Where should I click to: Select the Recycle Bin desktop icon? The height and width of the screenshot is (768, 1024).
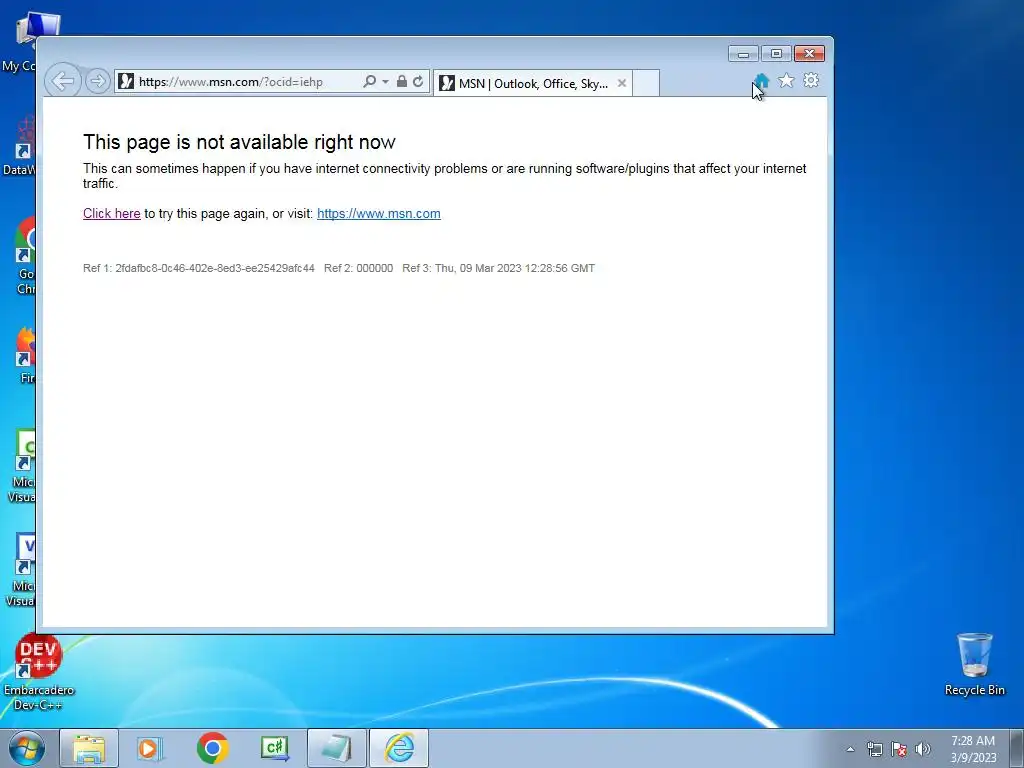(974, 664)
